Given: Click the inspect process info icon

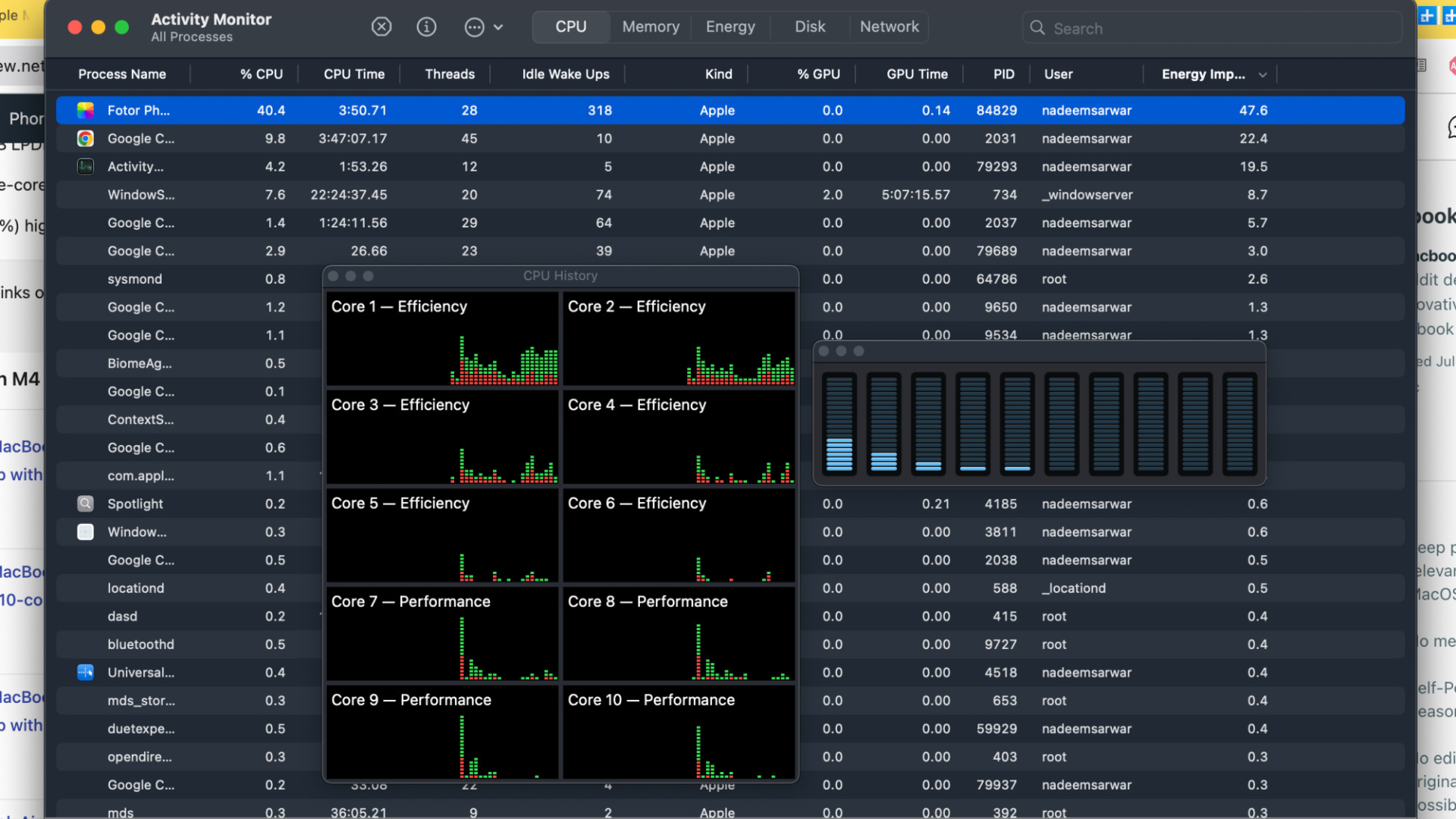Looking at the screenshot, I should 426,27.
